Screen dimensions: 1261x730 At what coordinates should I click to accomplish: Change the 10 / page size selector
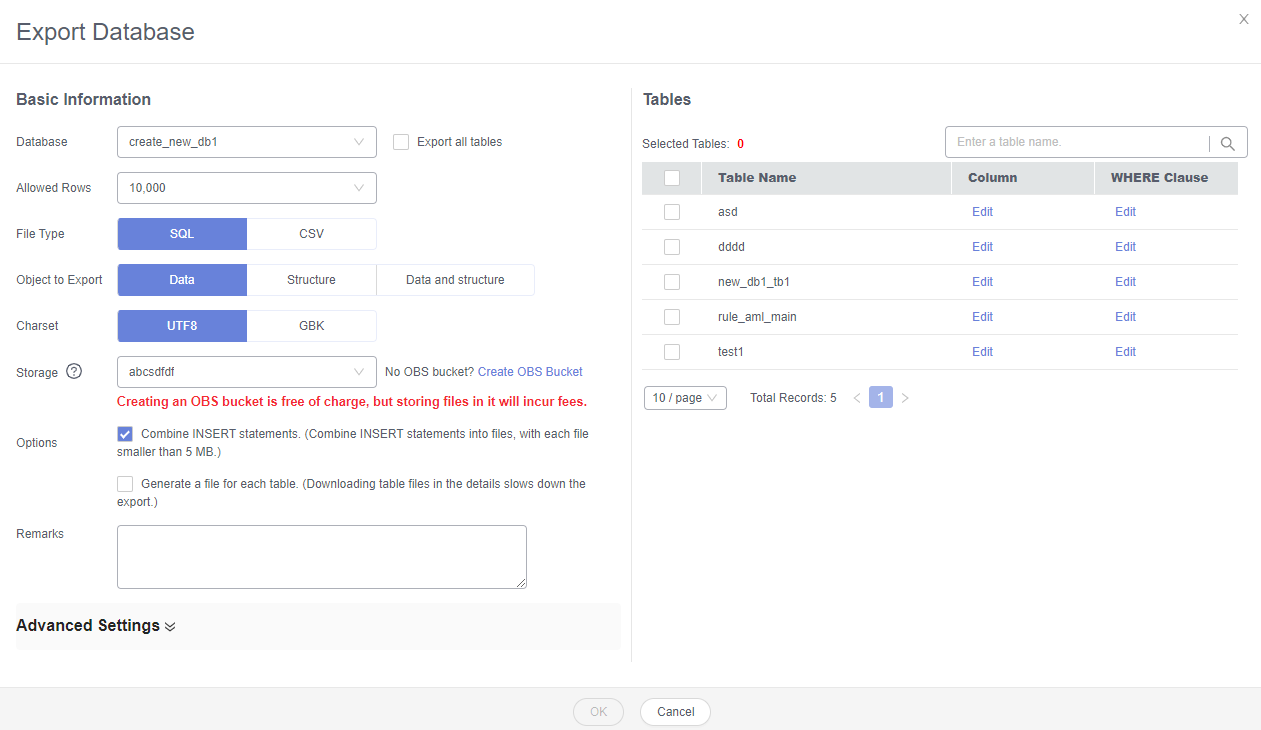point(685,398)
